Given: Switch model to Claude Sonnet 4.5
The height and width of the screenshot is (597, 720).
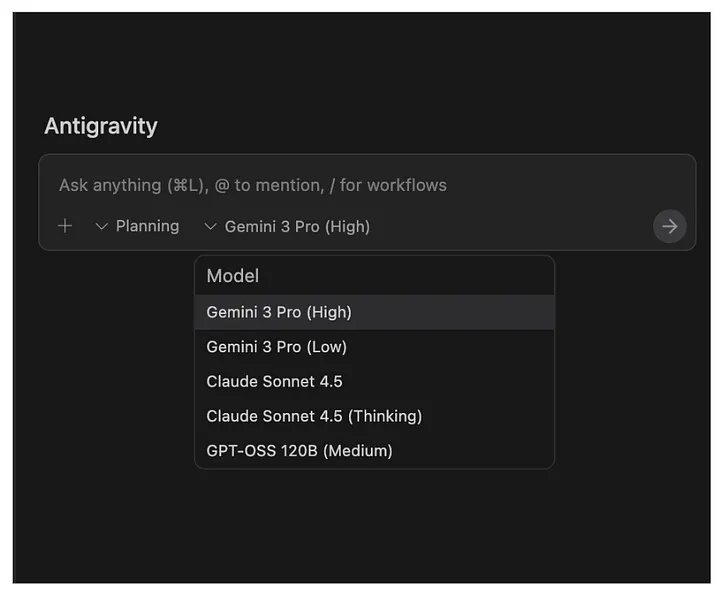Looking at the screenshot, I should pyautogui.click(x=274, y=381).
